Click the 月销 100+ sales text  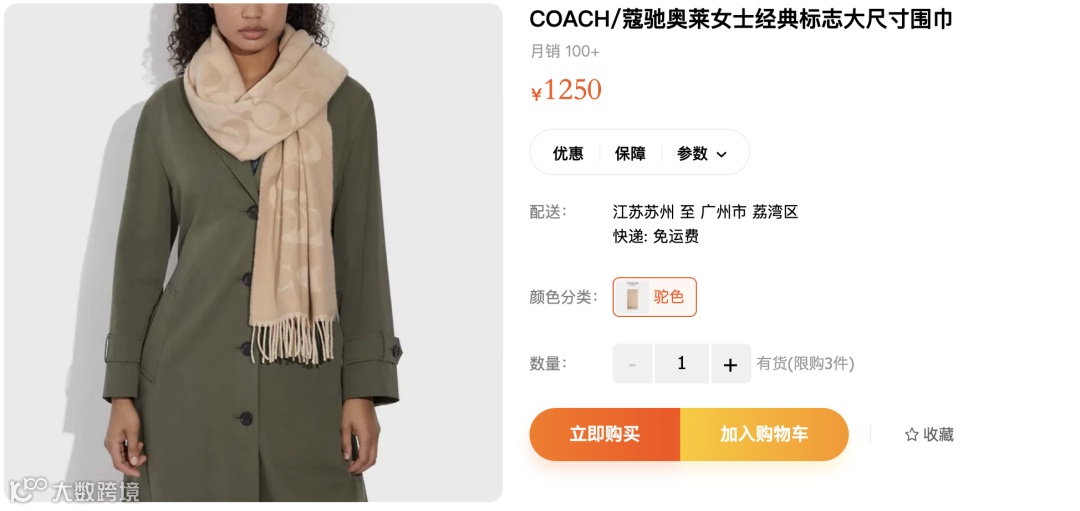point(565,52)
